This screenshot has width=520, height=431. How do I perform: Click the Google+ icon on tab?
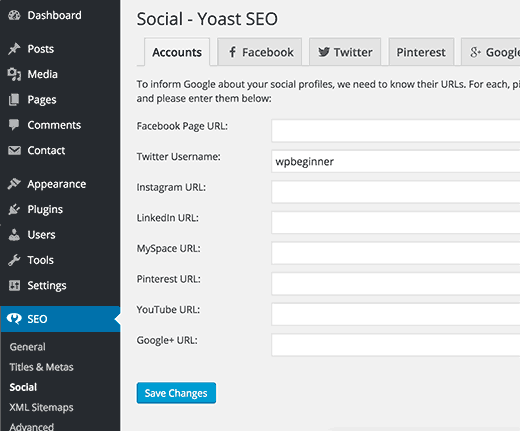475,52
